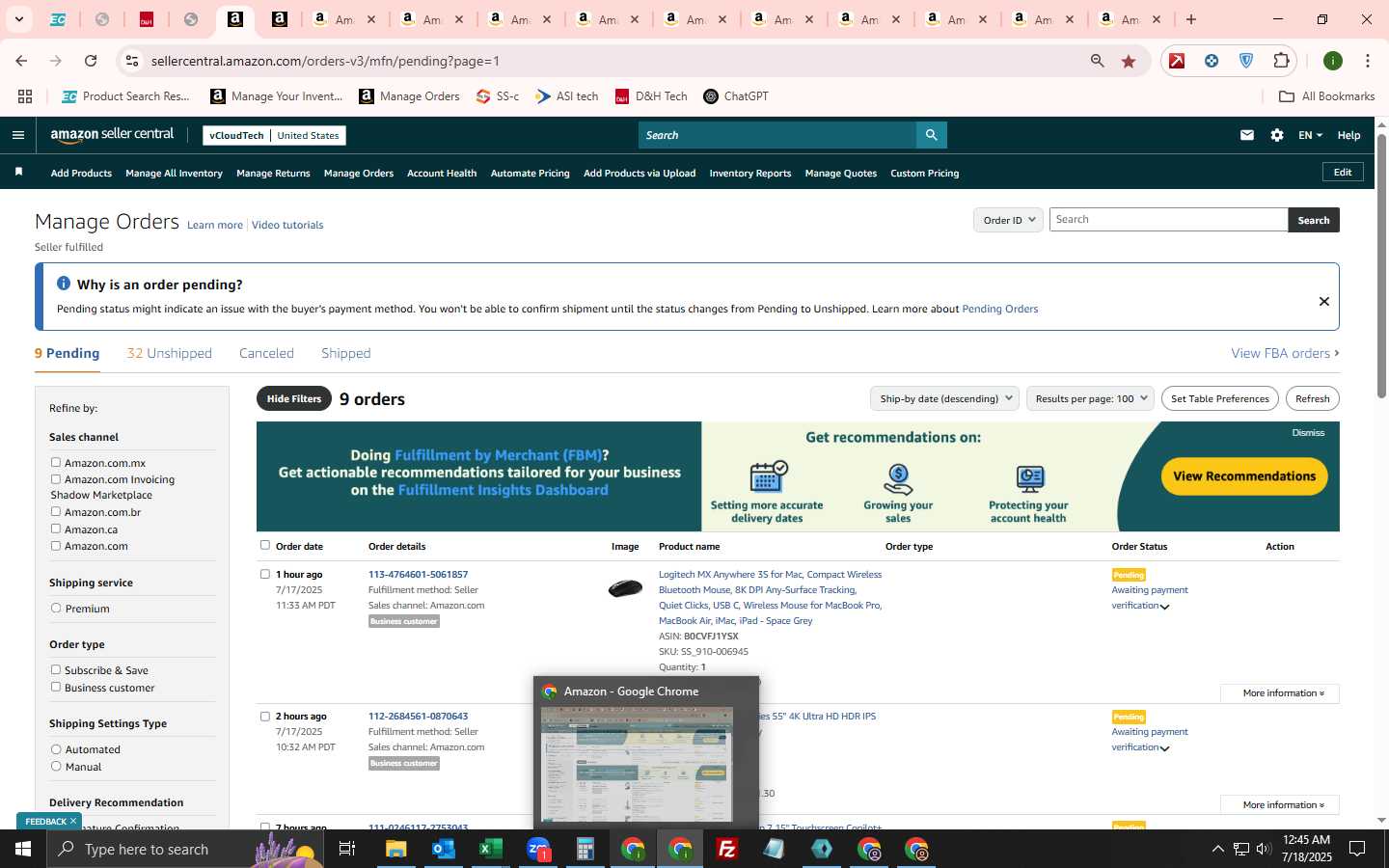Open the tab search dropdown arrow in Chrome
Image resolution: width=1389 pixels, height=868 pixels.
18,19
